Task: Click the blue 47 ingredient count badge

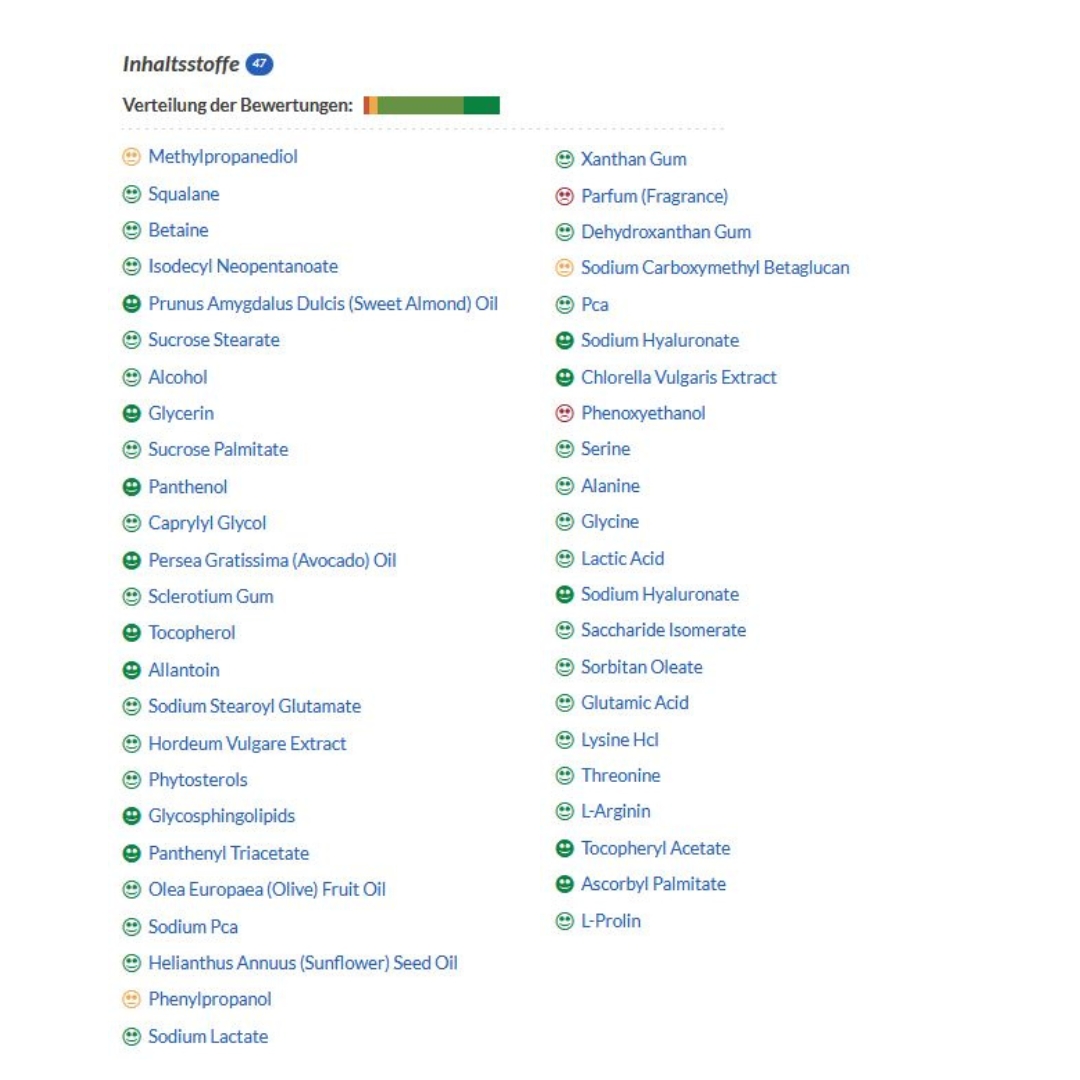Action: 259,65
